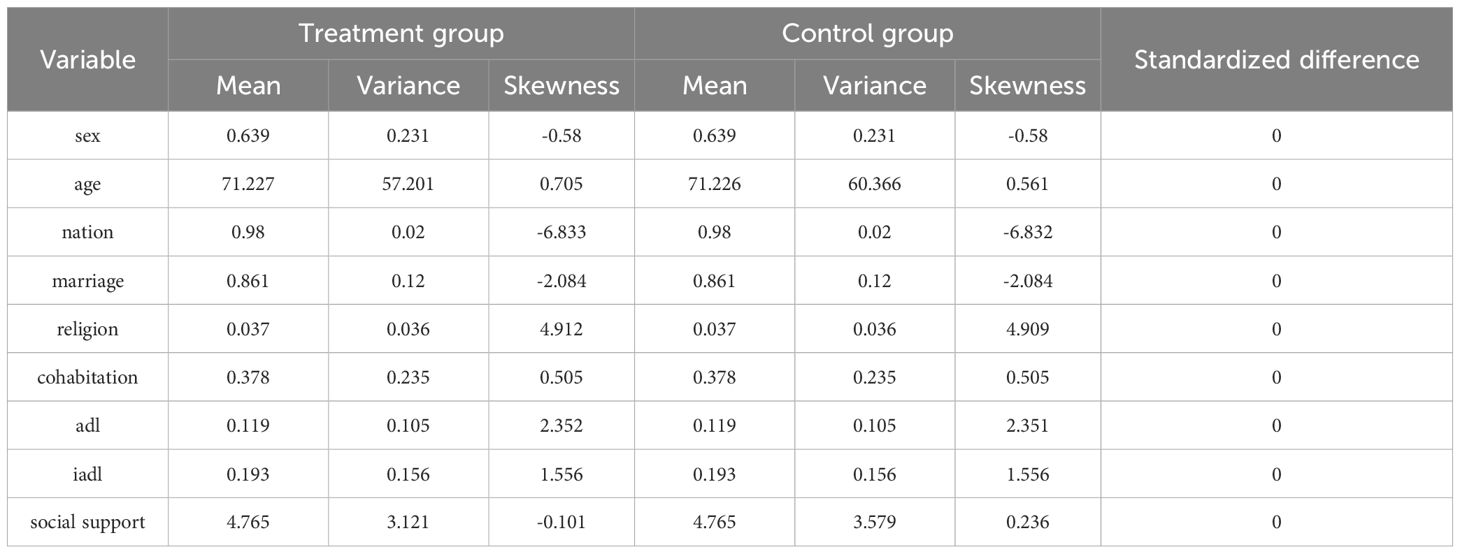Click the Variable column header
This screenshot has height=554, width=1460.
88,60
